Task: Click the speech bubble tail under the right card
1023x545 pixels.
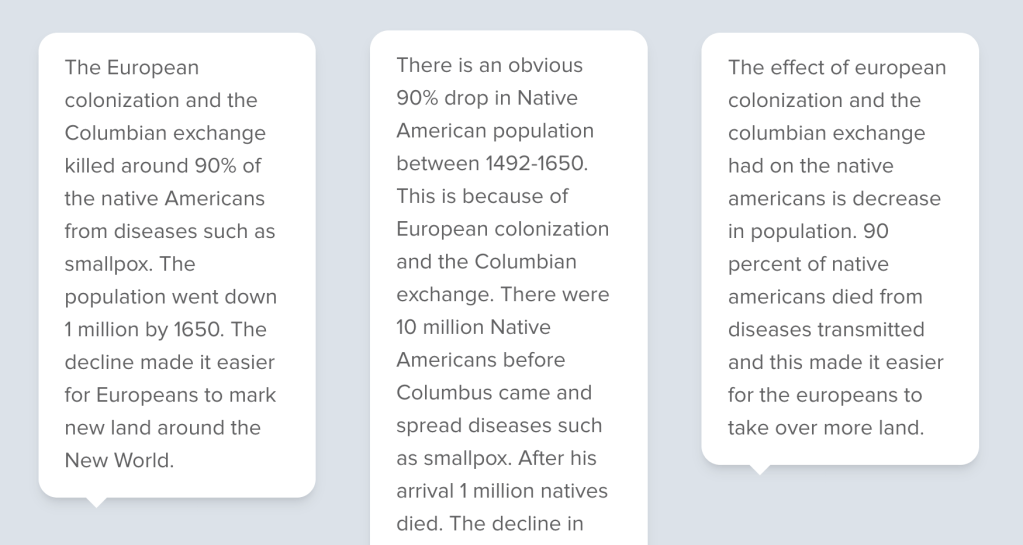Action: point(760,469)
